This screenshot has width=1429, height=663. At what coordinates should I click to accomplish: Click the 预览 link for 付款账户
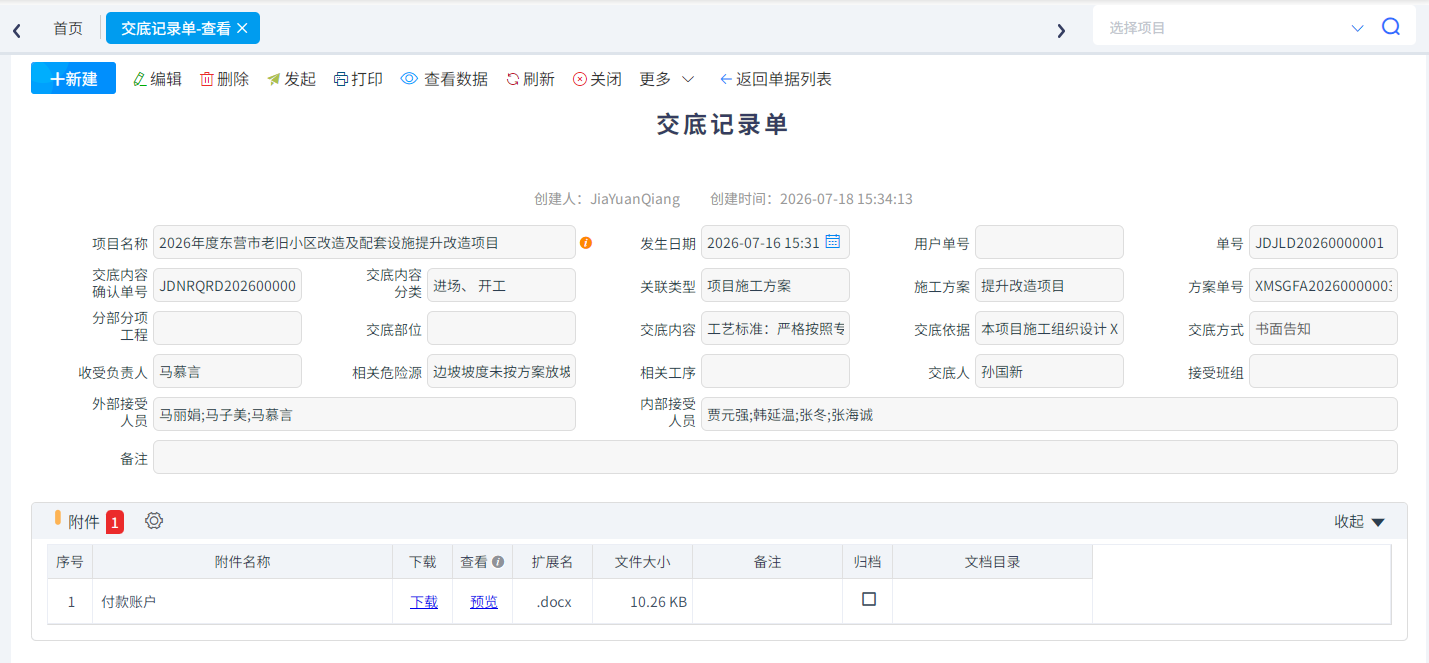coord(484,602)
